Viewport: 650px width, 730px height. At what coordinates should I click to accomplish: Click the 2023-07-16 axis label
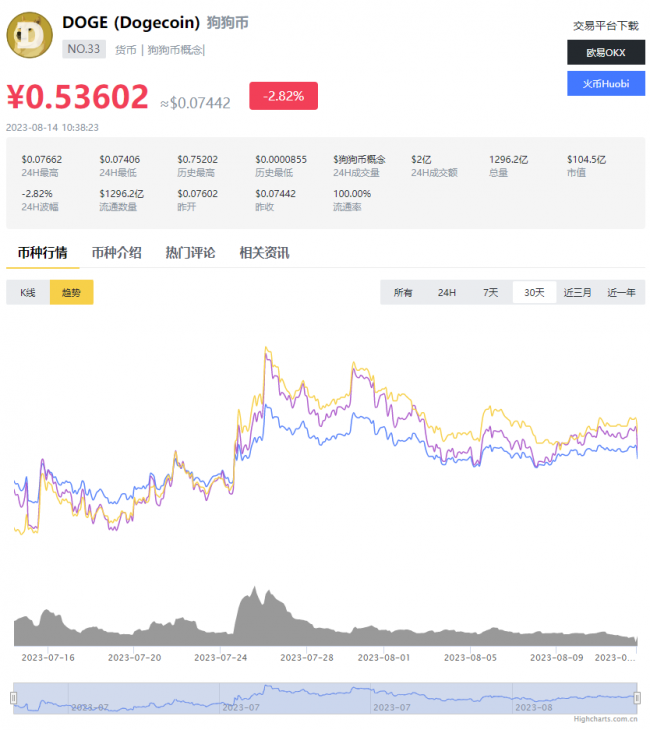[x=48, y=657]
